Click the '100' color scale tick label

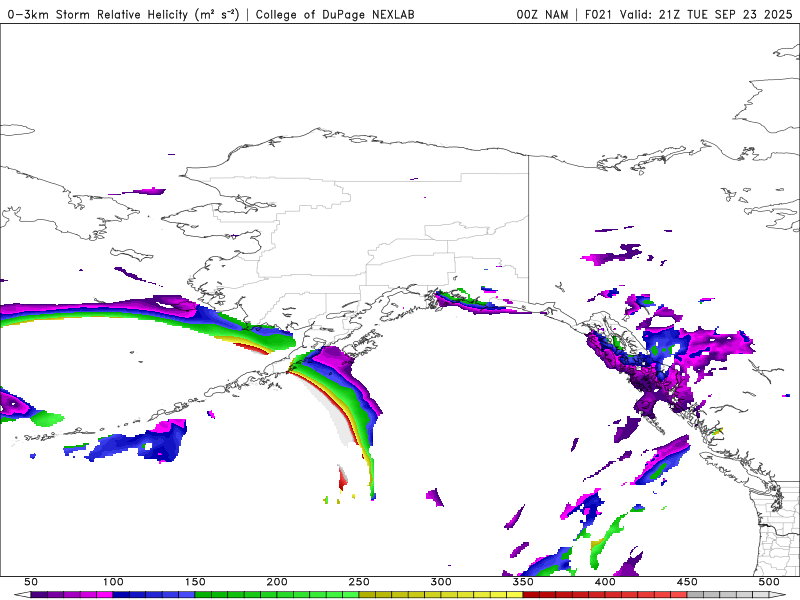(113, 582)
